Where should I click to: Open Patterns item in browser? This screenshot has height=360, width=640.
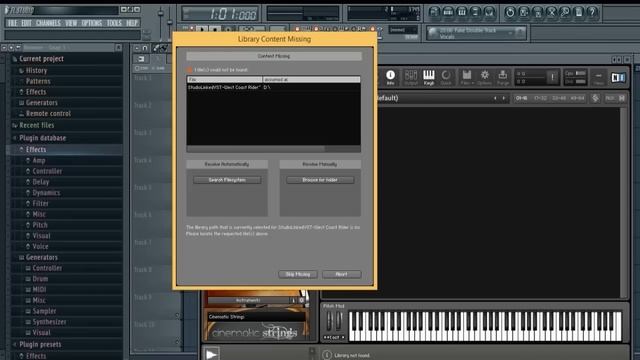coord(38,81)
